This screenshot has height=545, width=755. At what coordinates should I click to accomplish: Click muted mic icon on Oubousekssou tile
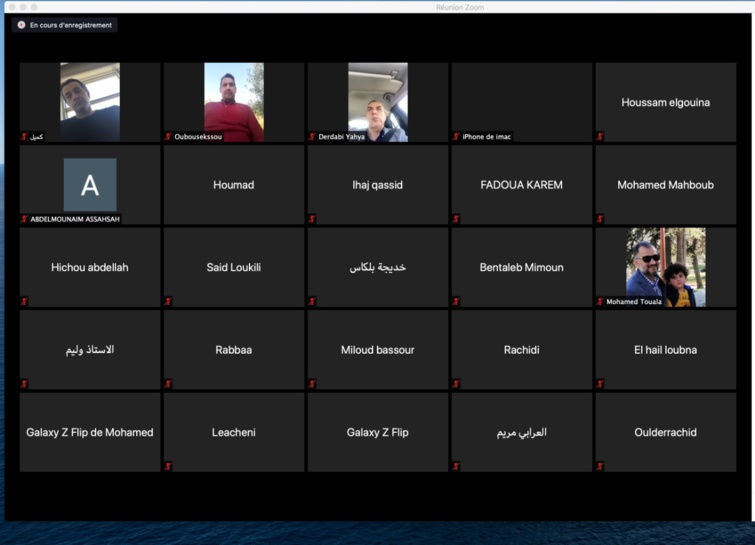(168, 137)
